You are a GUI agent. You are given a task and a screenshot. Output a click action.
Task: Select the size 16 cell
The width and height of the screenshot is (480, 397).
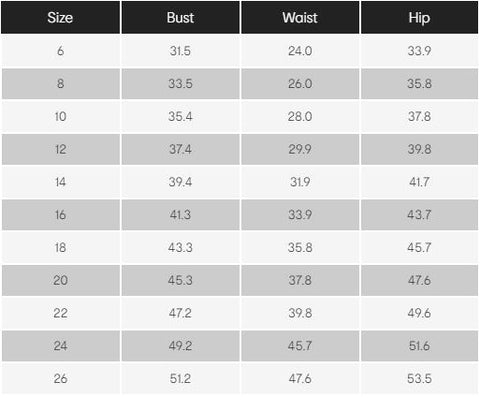coord(60,215)
